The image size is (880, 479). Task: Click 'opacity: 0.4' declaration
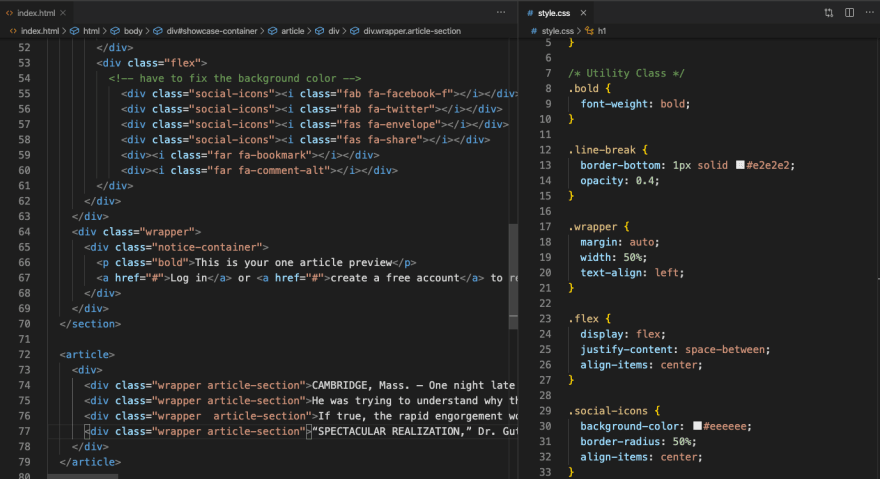(x=620, y=181)
